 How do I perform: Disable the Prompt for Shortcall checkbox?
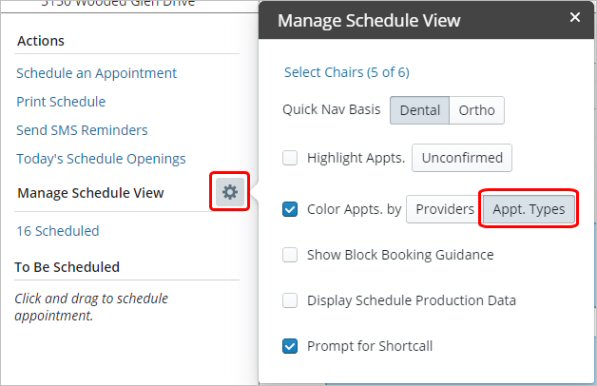pos(290,346)
